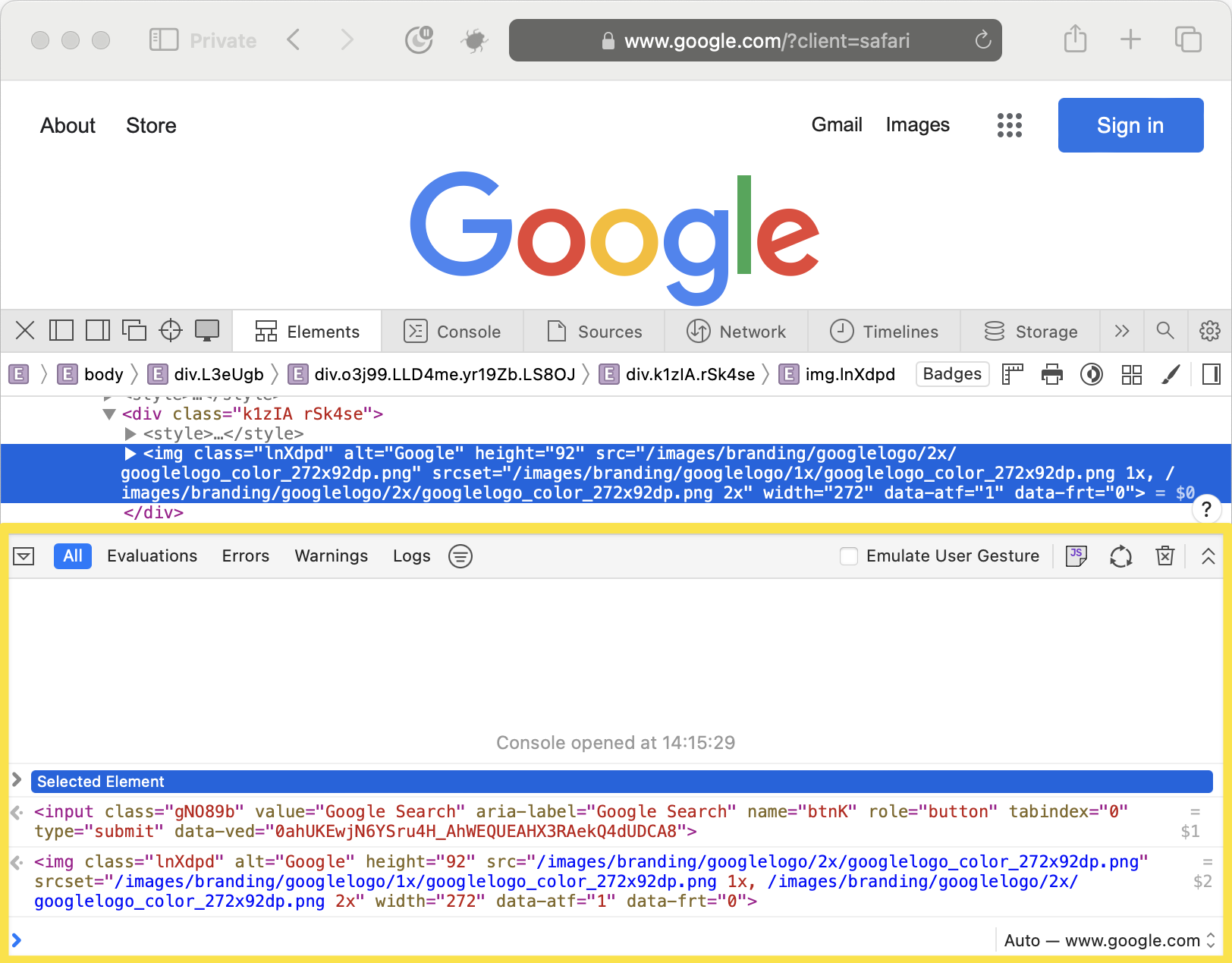
Task: Toggle rulers icon in DOM toolbar
Action: [1013, 374]
